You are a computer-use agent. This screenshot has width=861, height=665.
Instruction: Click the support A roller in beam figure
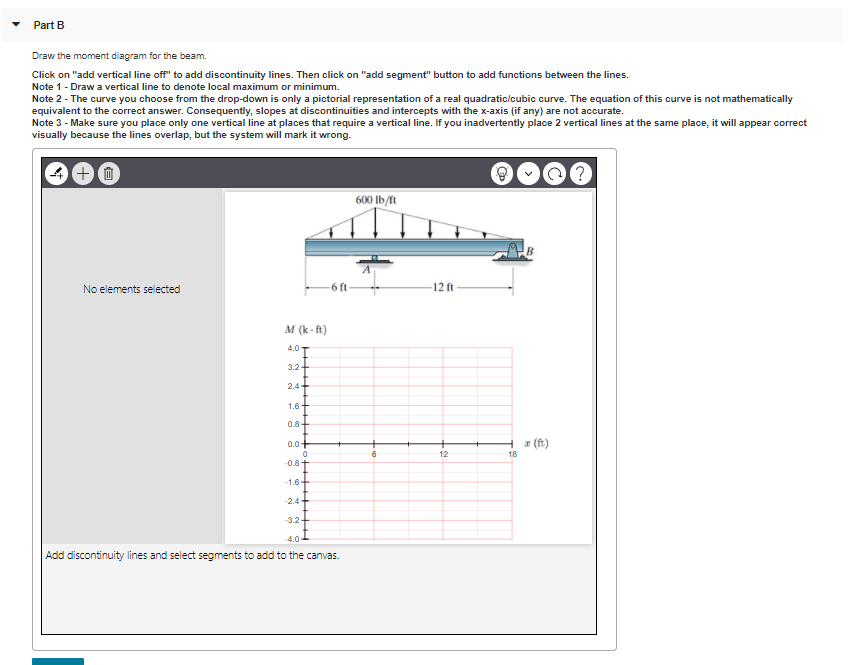pyautogui.click(x=374, y=259)
